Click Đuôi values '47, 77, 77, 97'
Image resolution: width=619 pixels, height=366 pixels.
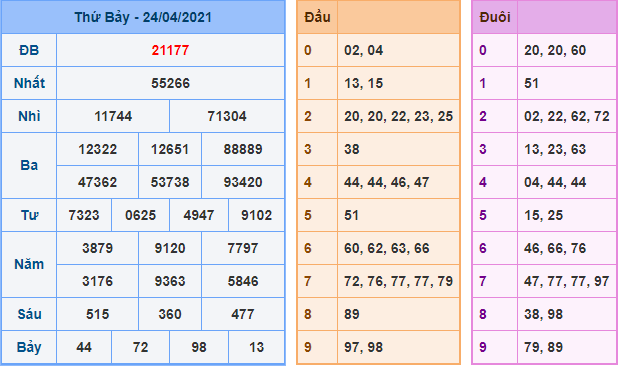tap(567, 282)
